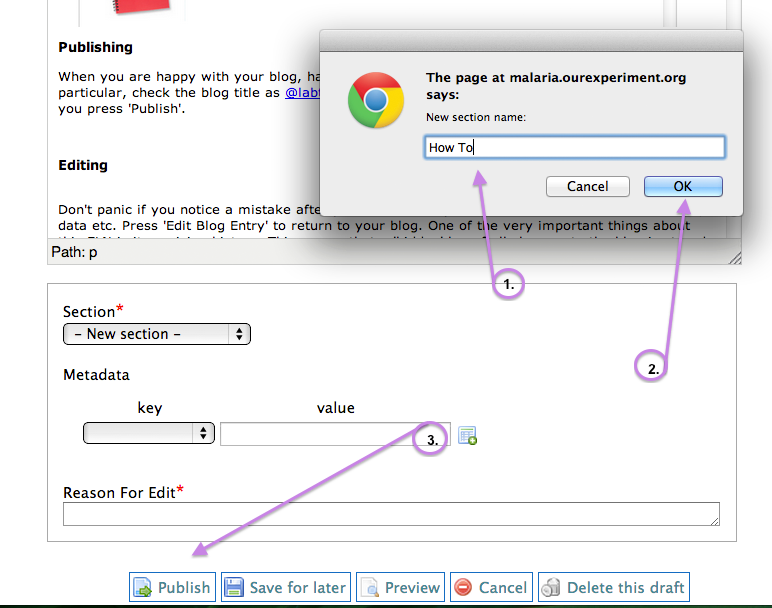This screenshot has height=608, width=772.
Task: Click the floppy disk Save icon
Action: click(234, 587)
